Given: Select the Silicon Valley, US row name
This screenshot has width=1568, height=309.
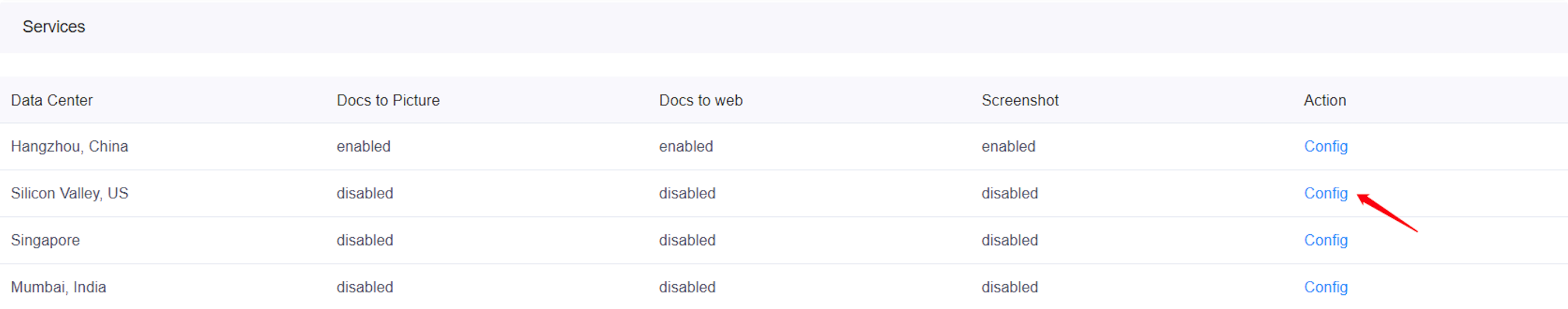Looking at the screenshot, I should pos(70,193).
